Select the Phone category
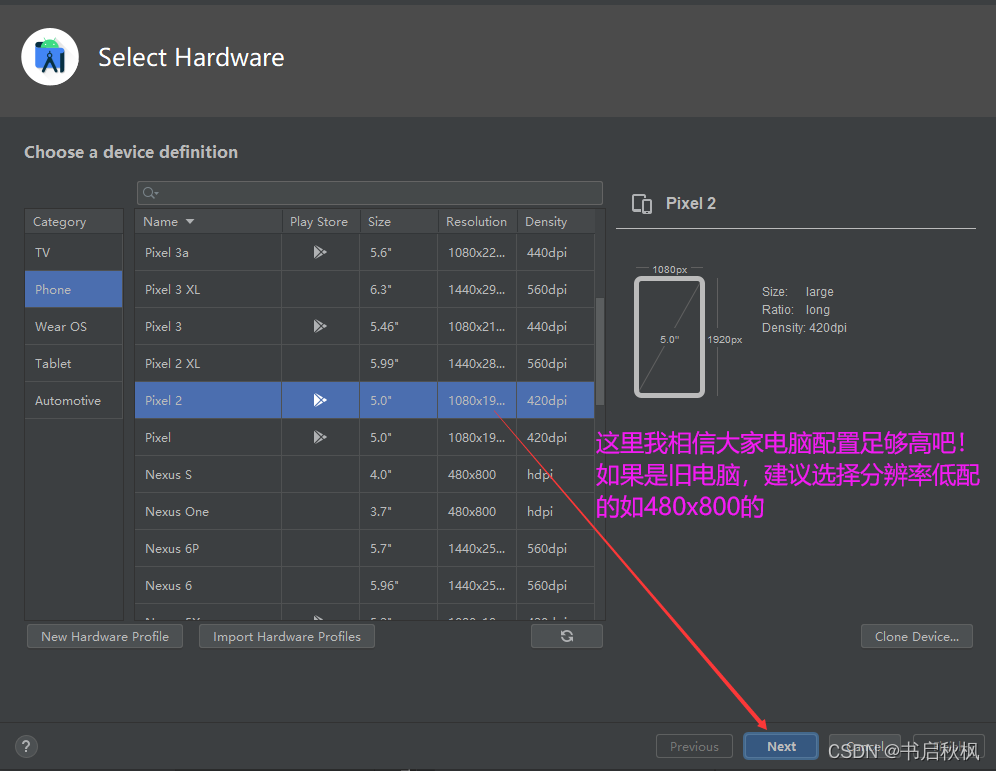996x771 pixels. point(74,289)
